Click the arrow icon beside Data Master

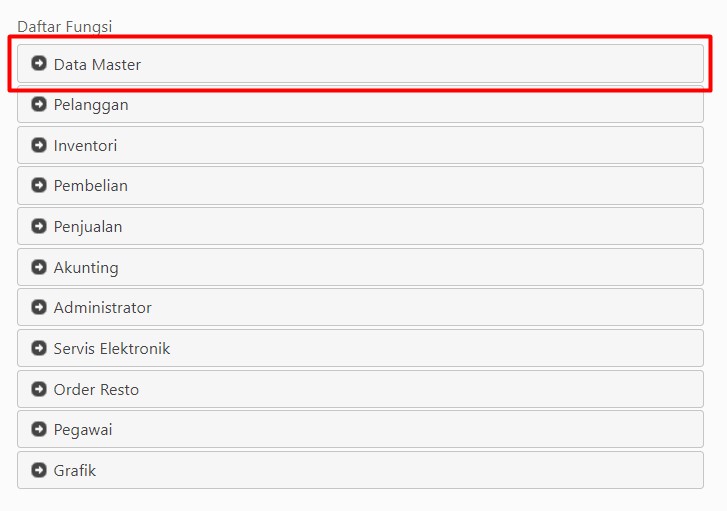click(39, 63)
